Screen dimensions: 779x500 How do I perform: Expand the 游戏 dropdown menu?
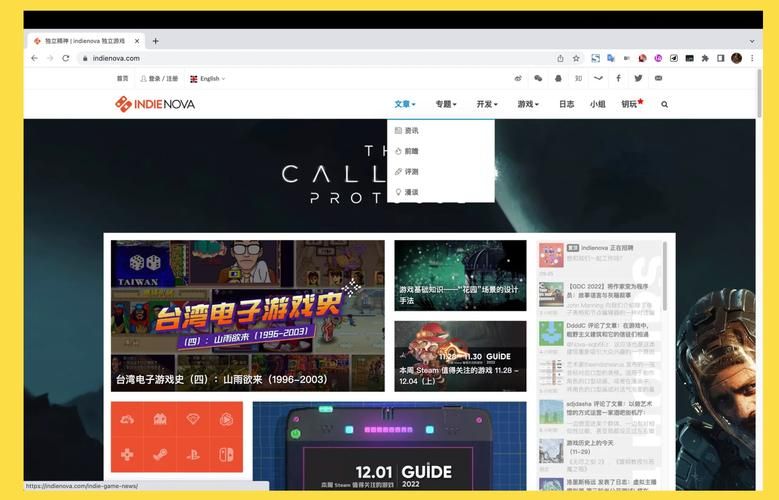[528, 104]
